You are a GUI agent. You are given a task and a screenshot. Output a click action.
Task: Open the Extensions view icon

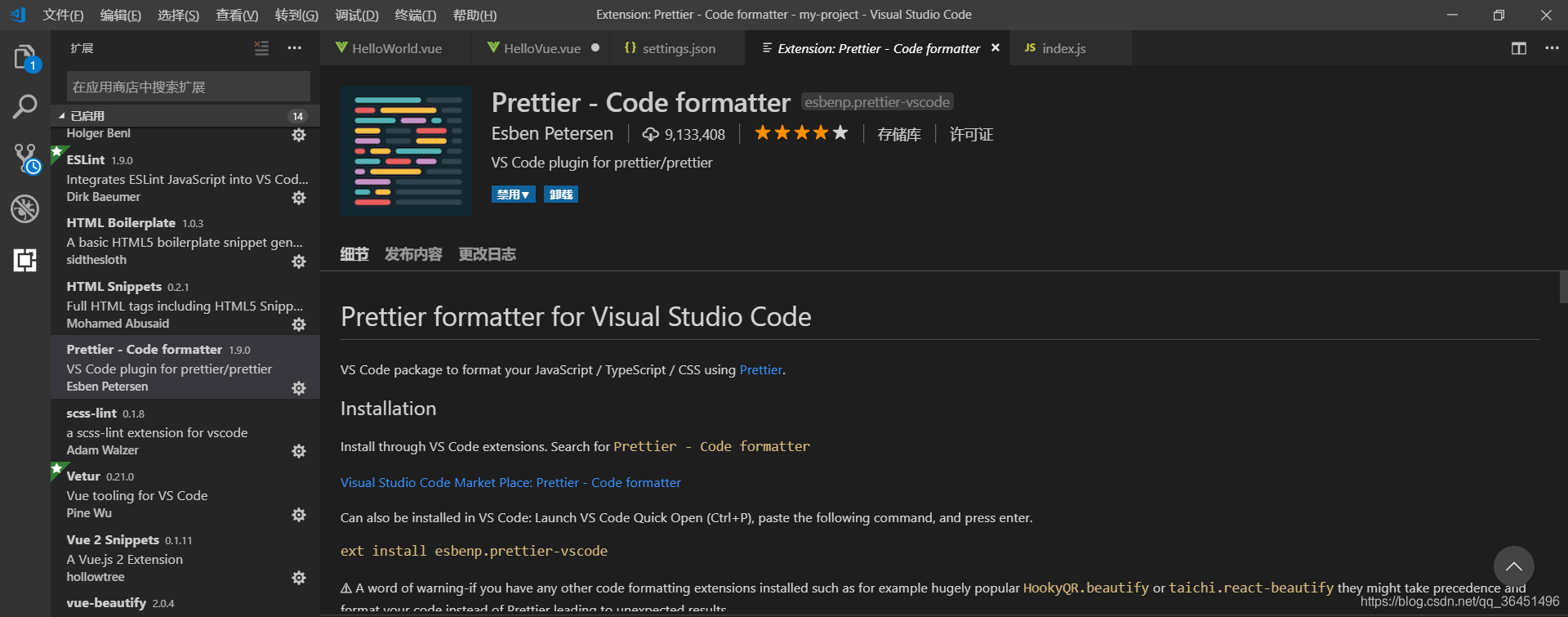[24, 260]
